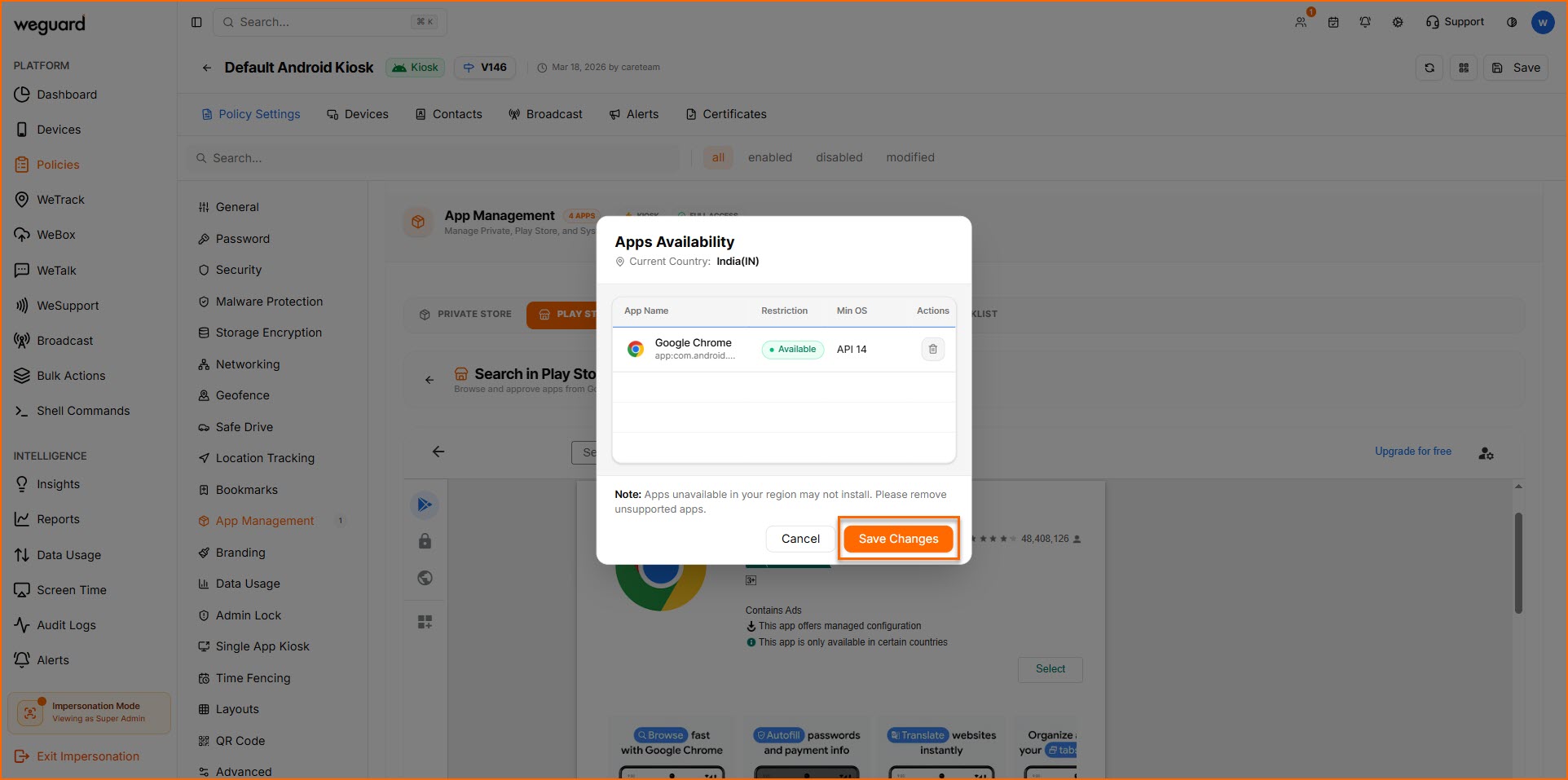This screenshot has height=780, width=1568.
Task: Open the V146 version dropdown
Action: click(x=485, y=68)
